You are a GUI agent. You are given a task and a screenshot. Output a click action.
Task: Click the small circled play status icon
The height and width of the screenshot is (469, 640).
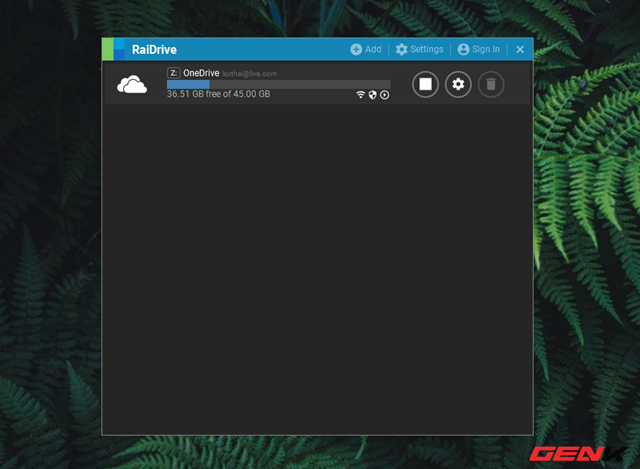click(x=385, y=95)
